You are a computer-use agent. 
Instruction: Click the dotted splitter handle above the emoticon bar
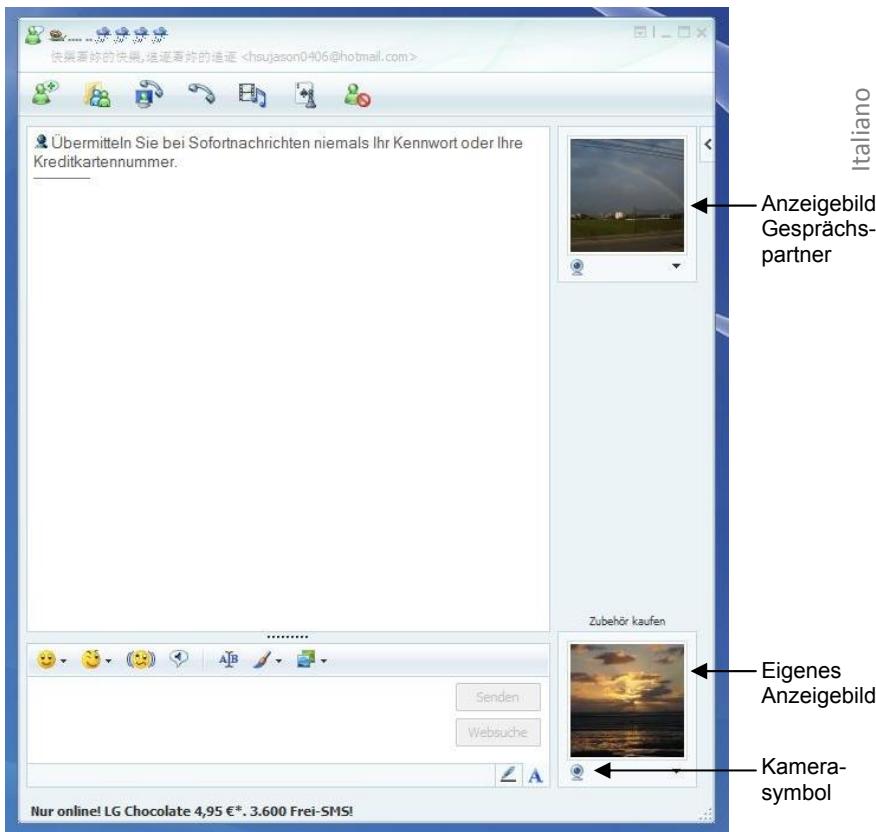(x=287, y=636)
